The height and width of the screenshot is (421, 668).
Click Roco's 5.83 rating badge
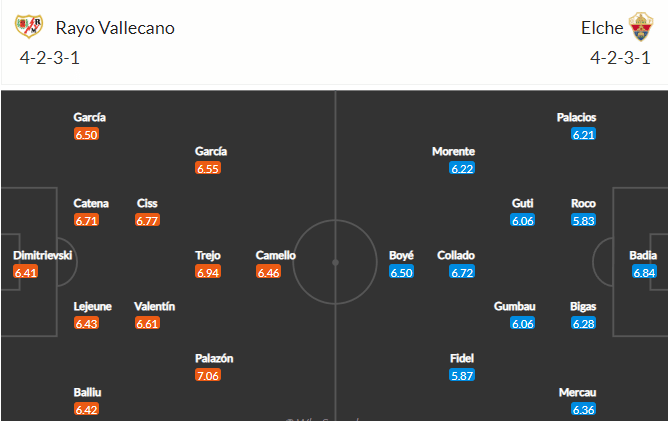coord(583,220)
